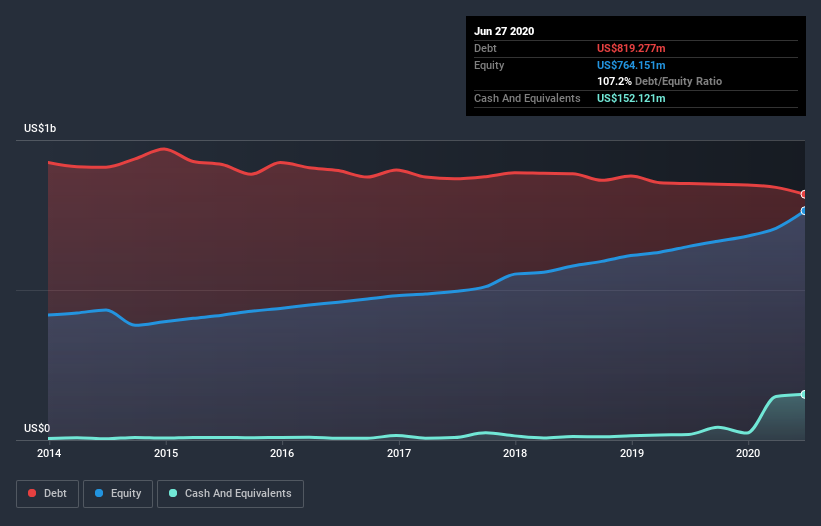Click the 2016 x-axis label
This screenshot has width=821, height=526.
pyautogui.click(x=282, y=453)
